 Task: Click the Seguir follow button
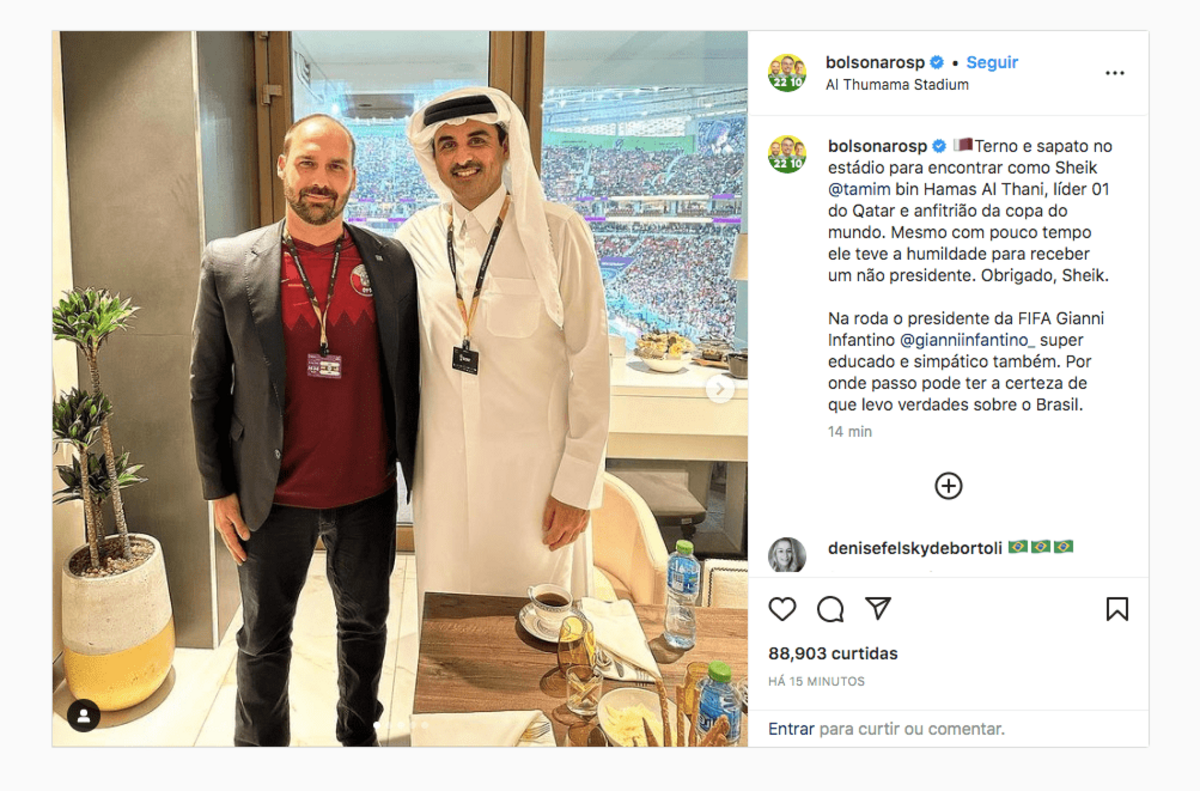[x=992, y=62]
